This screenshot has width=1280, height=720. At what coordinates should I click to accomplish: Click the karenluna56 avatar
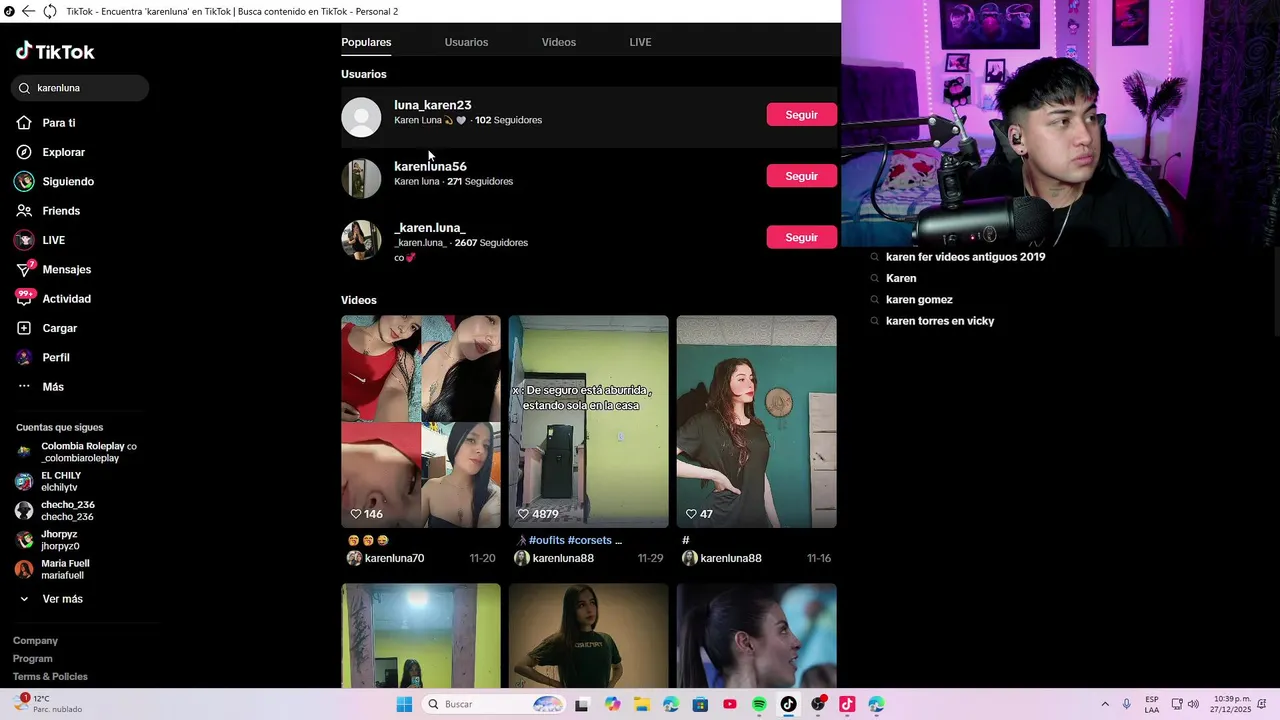point(361,178)
